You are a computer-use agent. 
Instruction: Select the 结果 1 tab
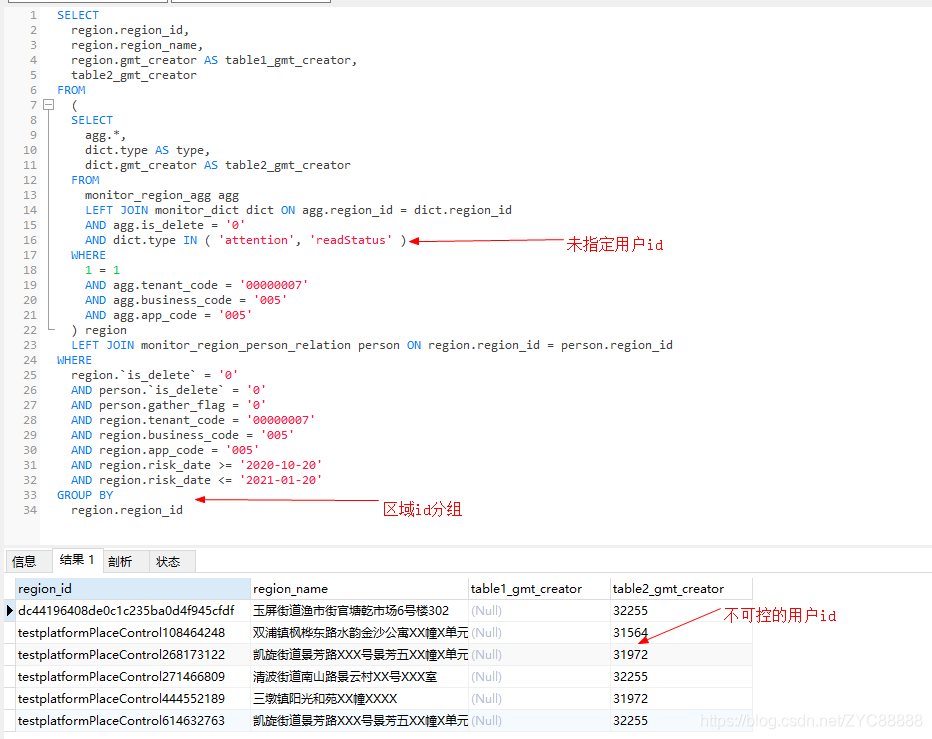(77, 560)
